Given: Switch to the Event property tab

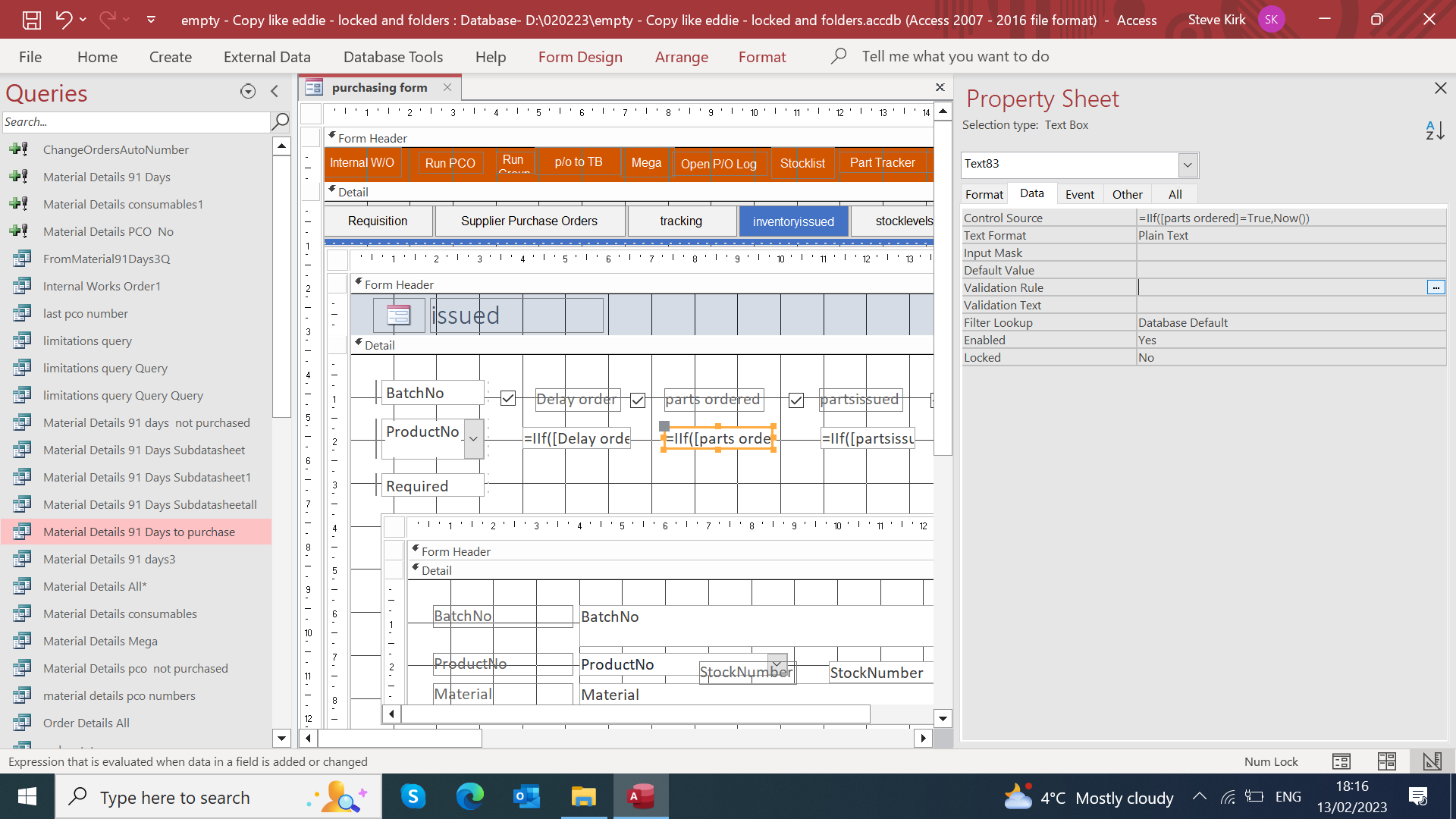Looking at the screenshot, I should (x=1079, y=194).
